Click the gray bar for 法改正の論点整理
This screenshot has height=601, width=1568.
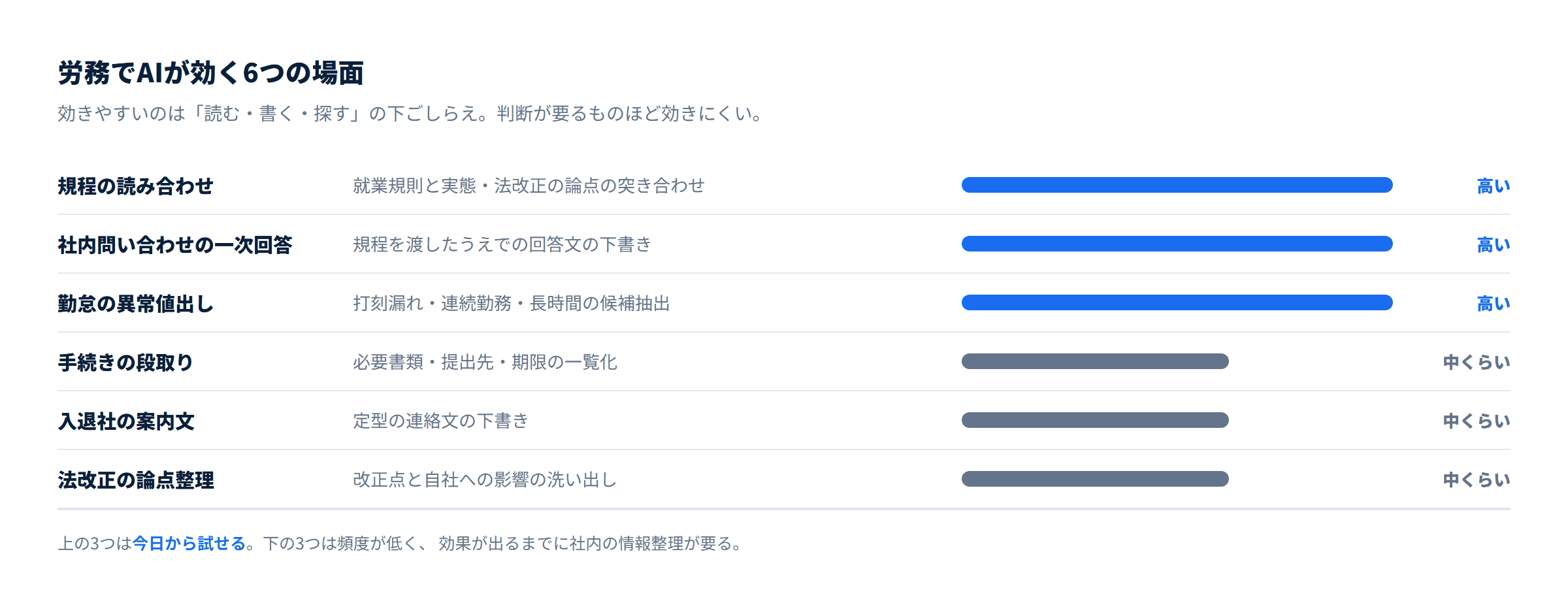coord(1095,479)
